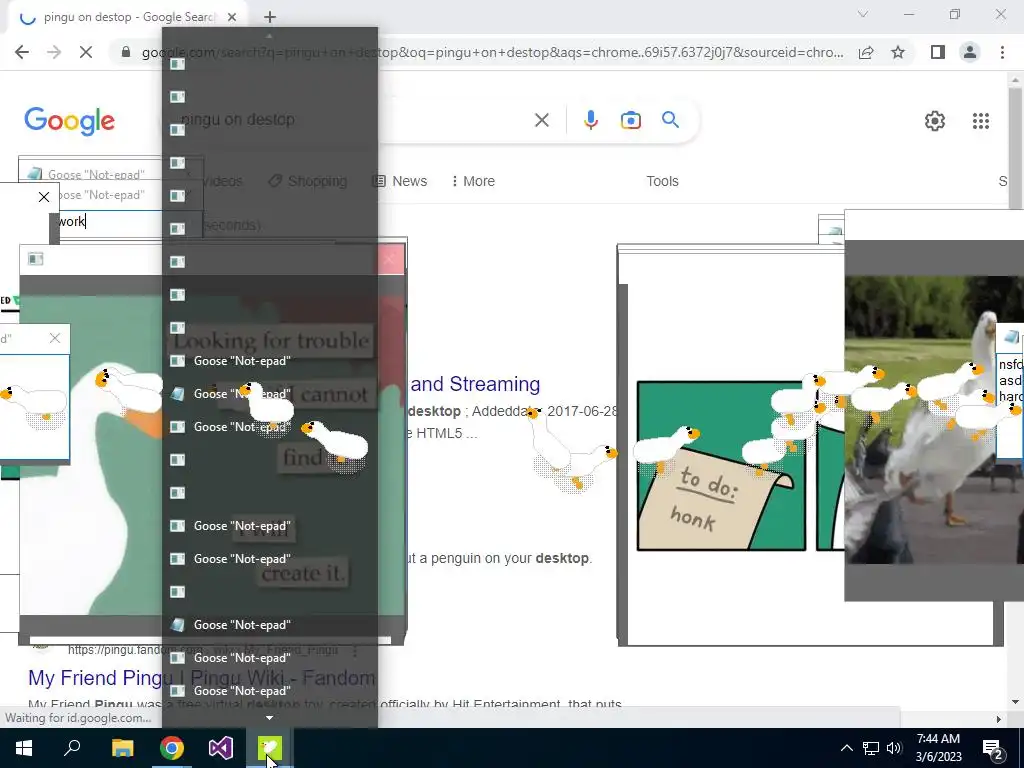Image resolution: width=1024 pixels, height=768 pixels.
Task: Open the taskbar clock showing 7:44 AM
Action: click(x=938, y=748)
